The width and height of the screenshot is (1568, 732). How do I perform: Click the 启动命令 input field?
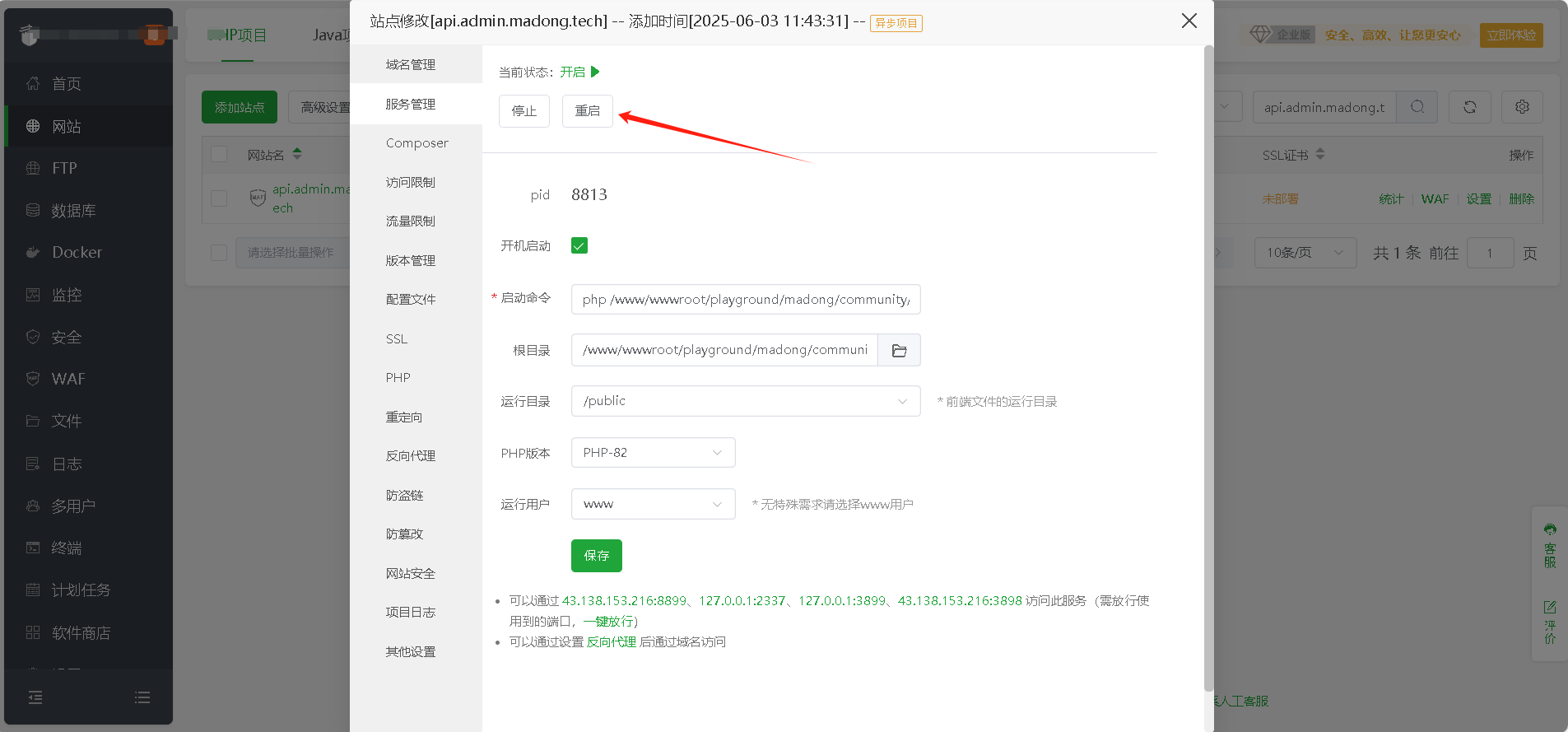[x=745, y=300]
